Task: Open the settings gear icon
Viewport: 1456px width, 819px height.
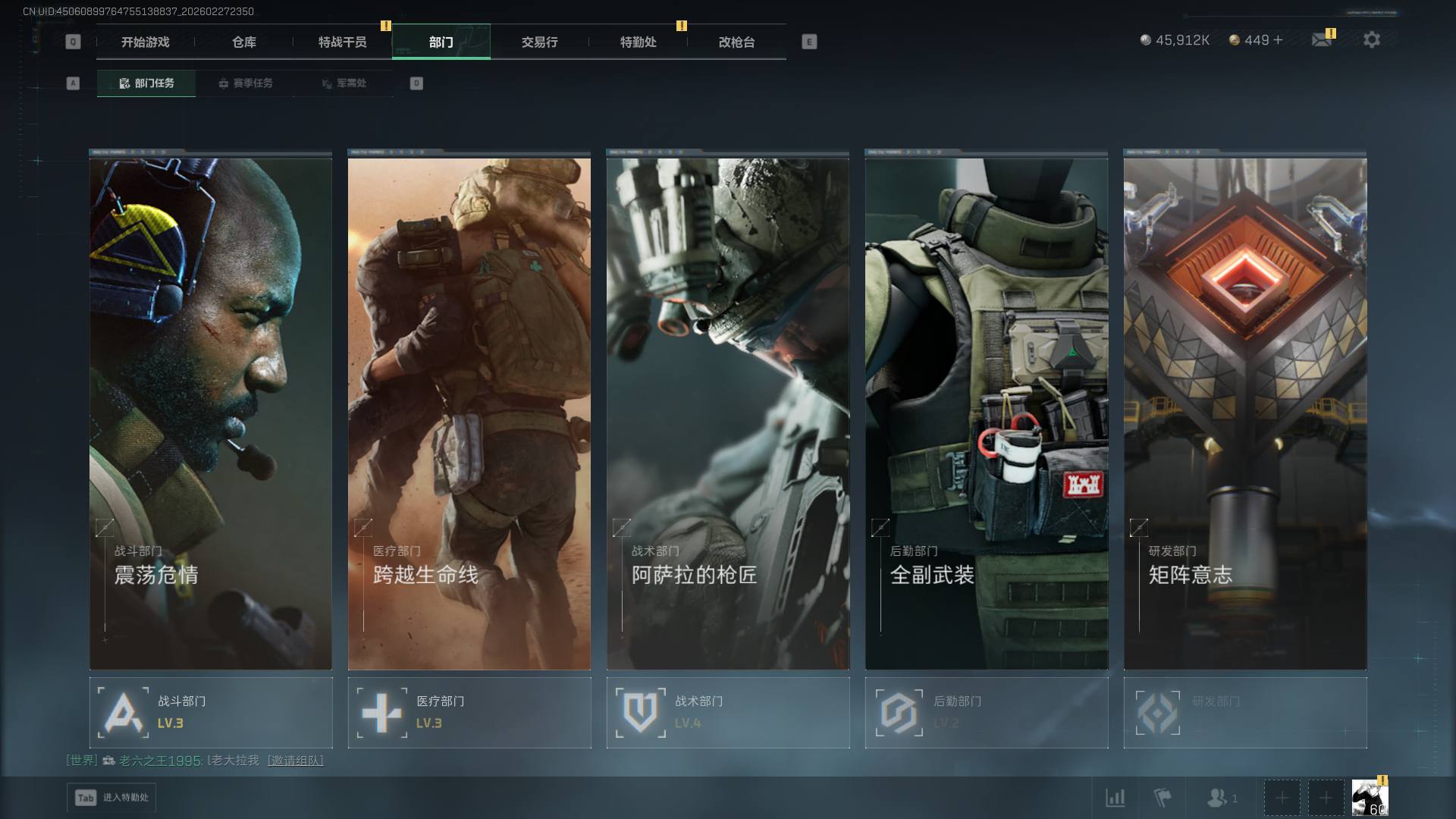Action: 1371,40
